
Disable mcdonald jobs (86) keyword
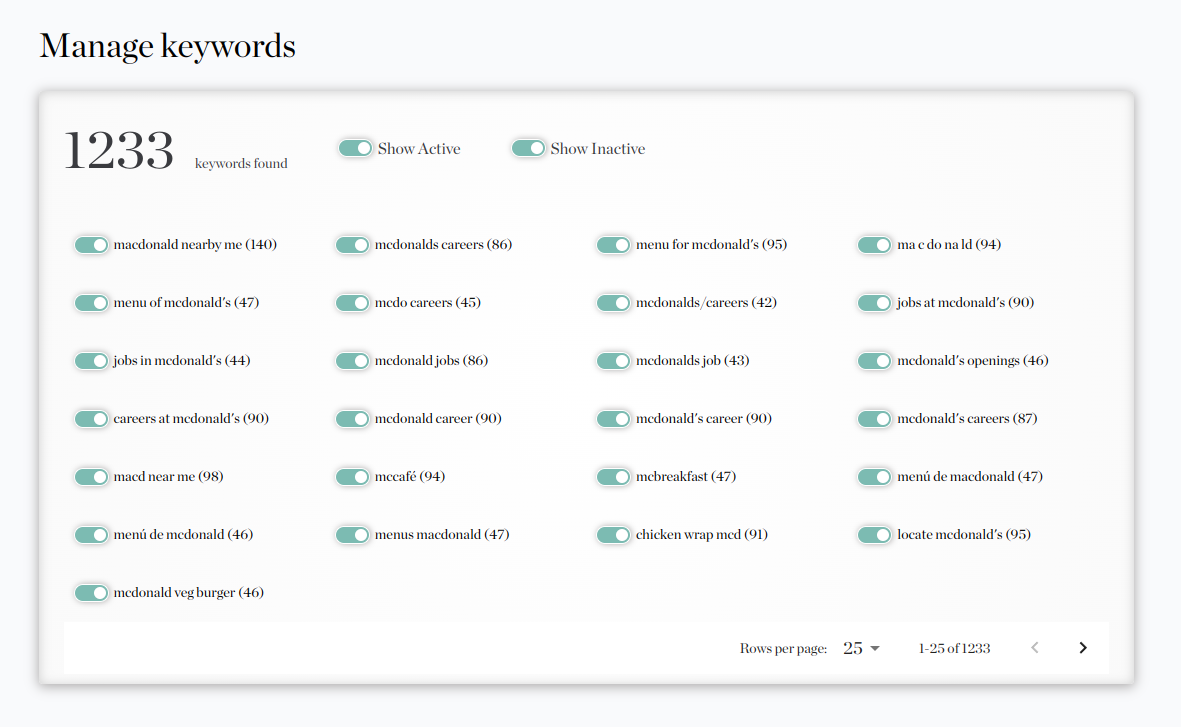coord(352,361)
